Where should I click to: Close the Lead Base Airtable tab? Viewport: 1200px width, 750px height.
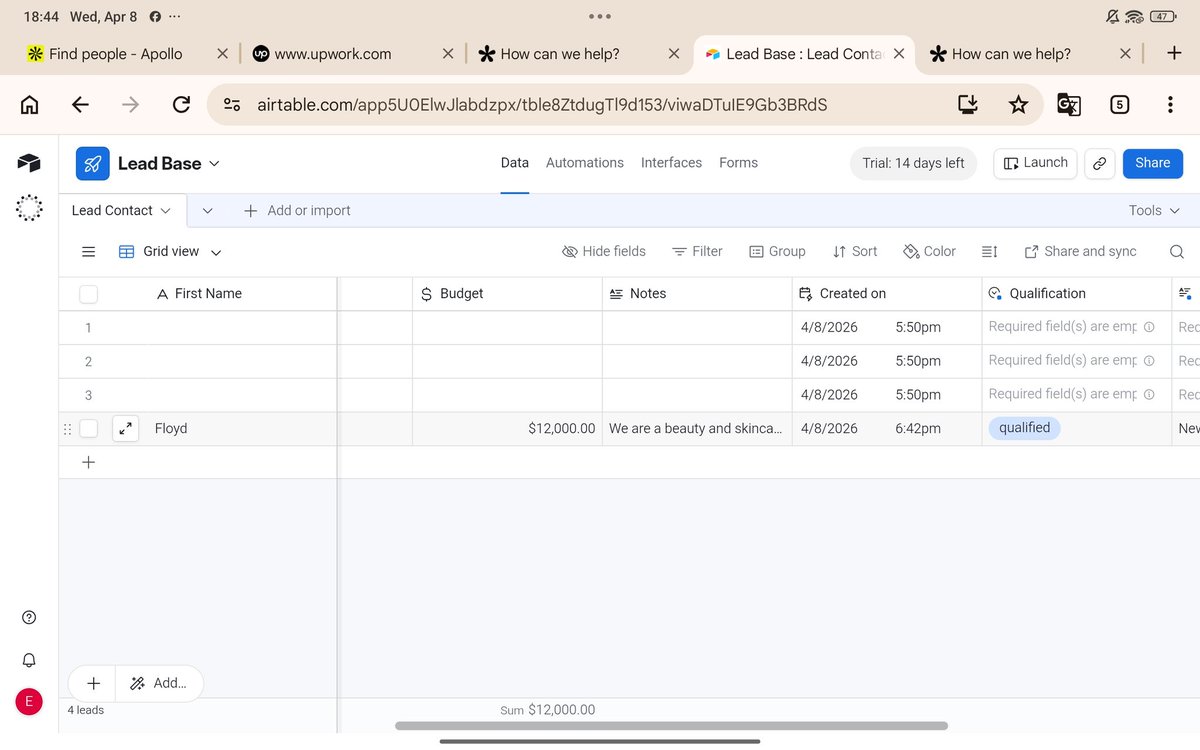pos(899,54)
